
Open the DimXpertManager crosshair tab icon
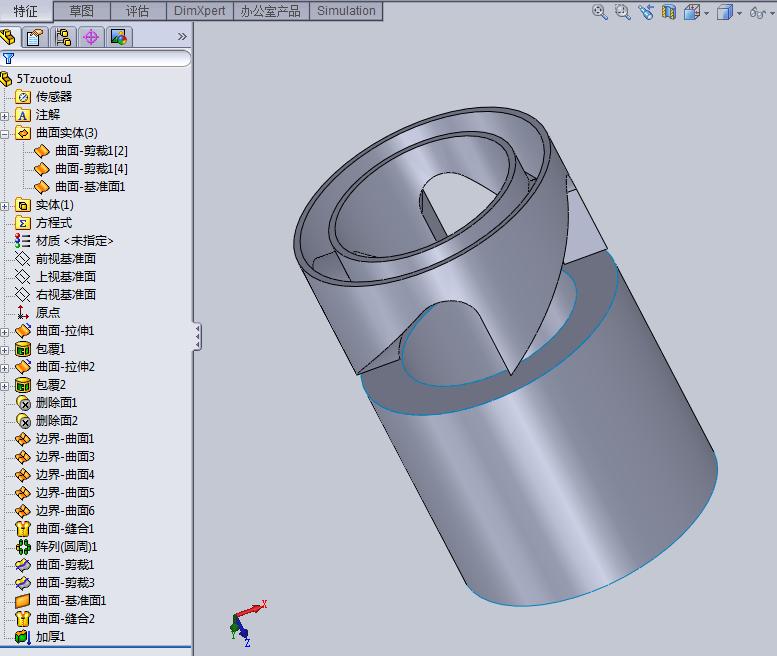[91, 37]
